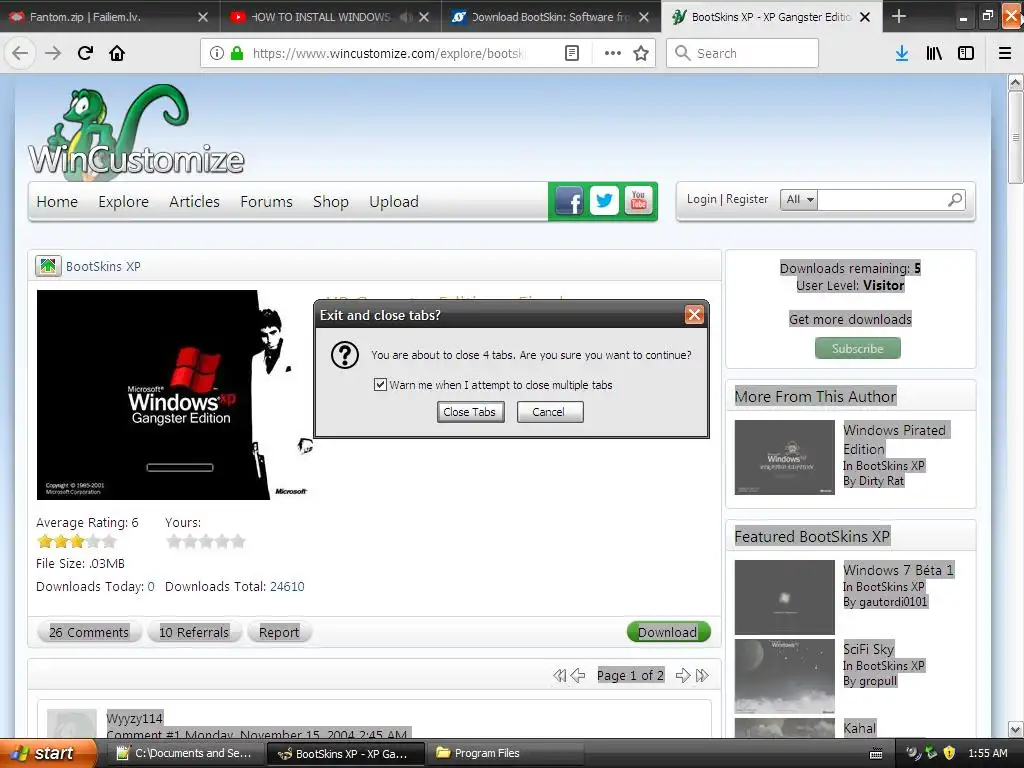Click in the Firefox Search box
Viewport: 1024px width, 768px height.
pyautogui.click(x=742, y=53)
